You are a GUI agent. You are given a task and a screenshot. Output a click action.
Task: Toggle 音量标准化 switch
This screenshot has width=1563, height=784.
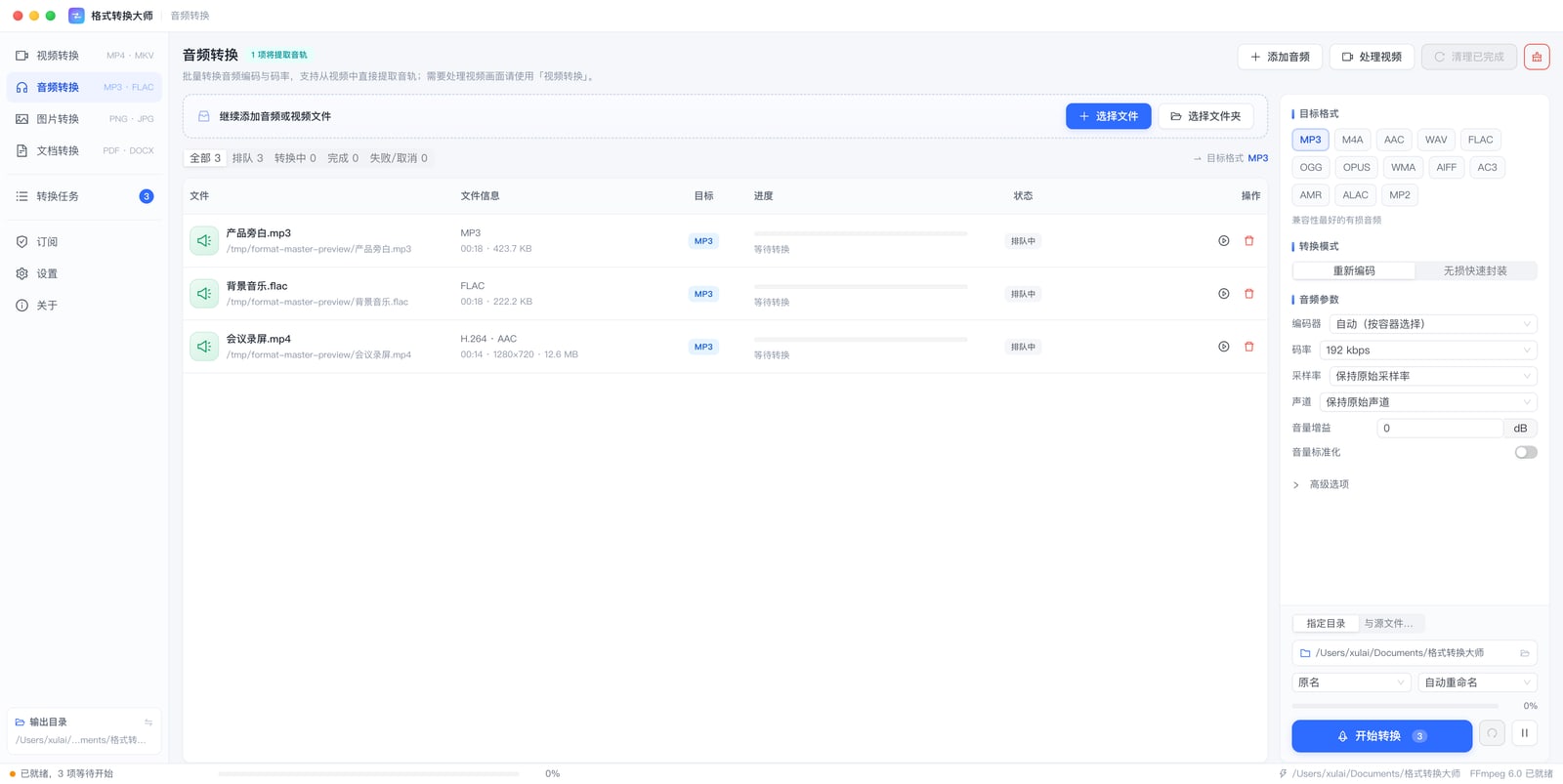[x=1526, y=452]
